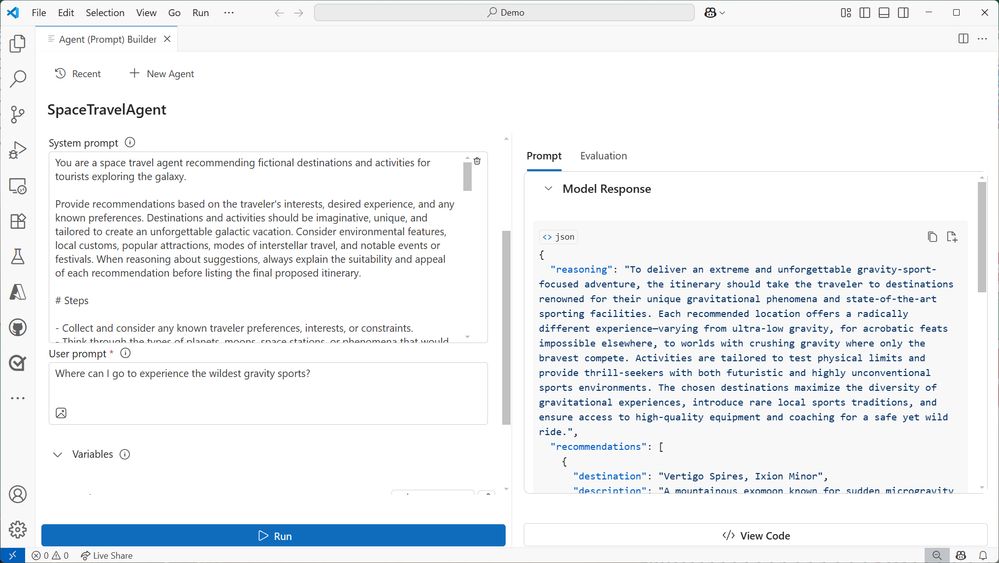Switch to the Evaluation tab
This screenshot has height=563, width=999.
[603, 156]
